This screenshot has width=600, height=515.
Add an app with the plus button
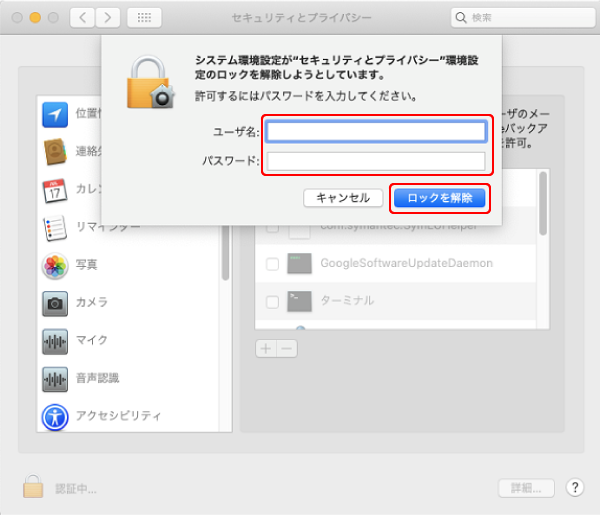tap(266, 349)
